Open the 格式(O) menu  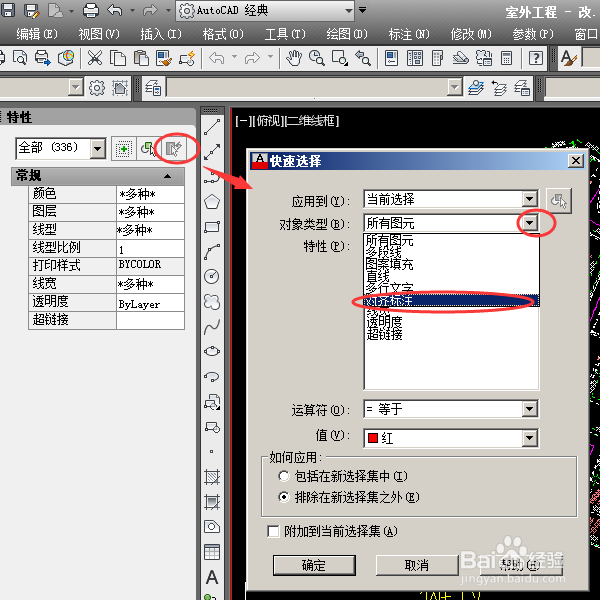pyautogui.click(x=223, y=34)
